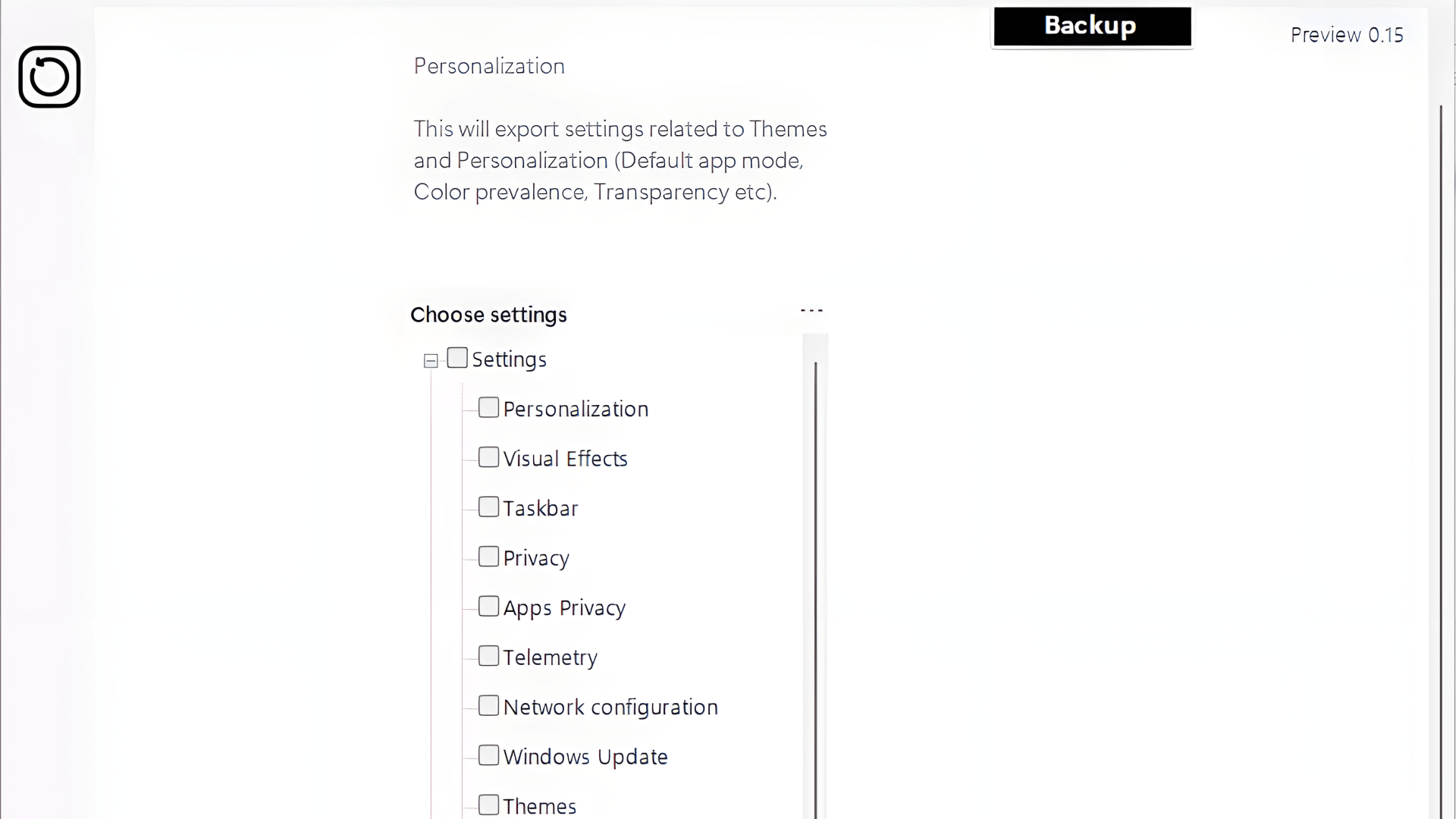Viewport: 1456px width, 819px height.
Task: Check Visual Effects for export
Action: pyautogui.click(x=488, y=457)
